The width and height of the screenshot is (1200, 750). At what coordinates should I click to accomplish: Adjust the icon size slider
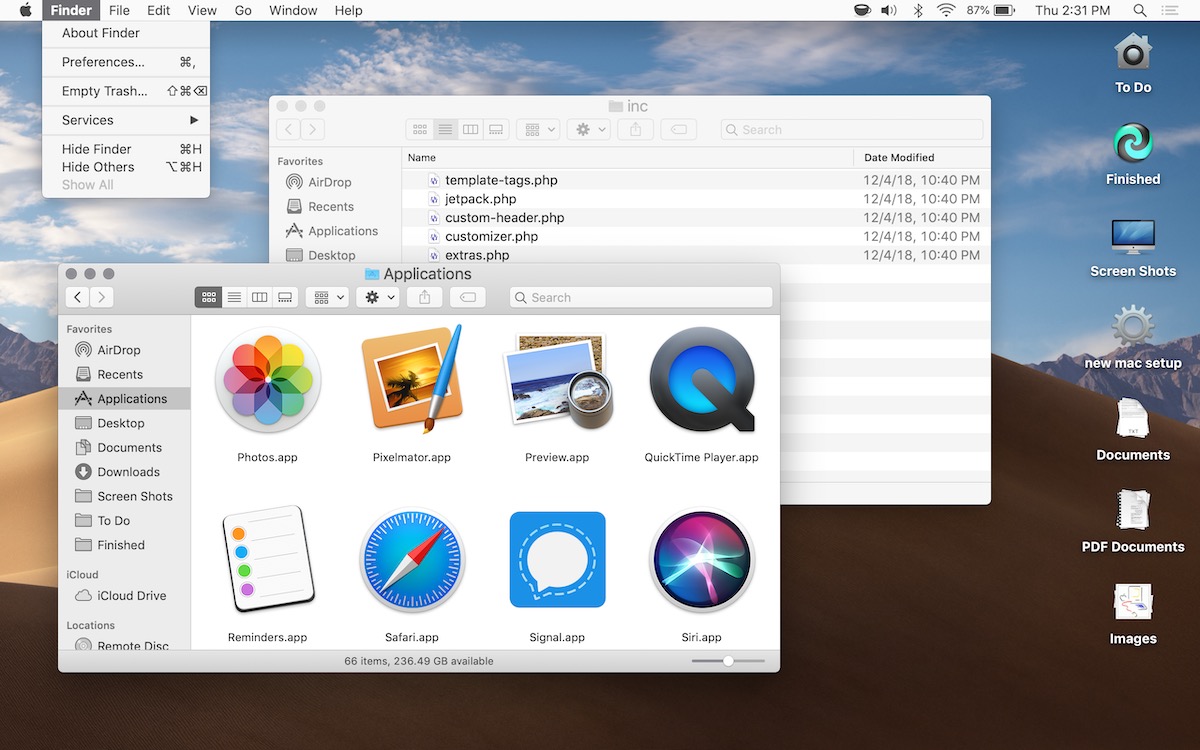coord(727,660)
